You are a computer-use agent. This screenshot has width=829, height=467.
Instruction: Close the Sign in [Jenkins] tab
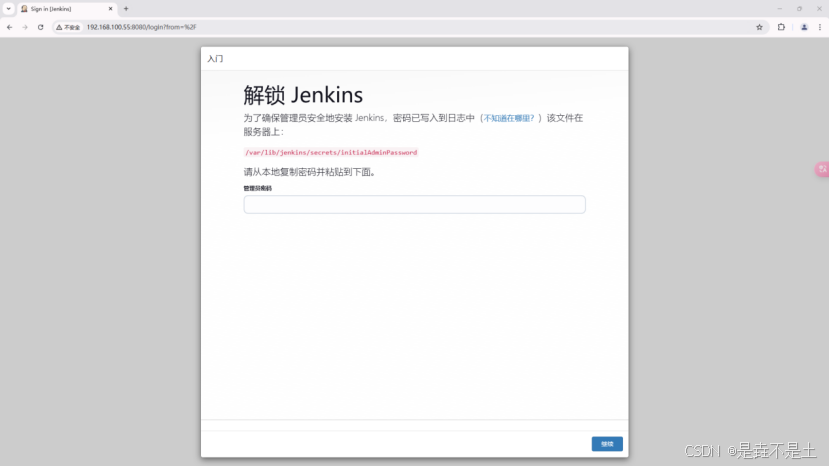110,8
